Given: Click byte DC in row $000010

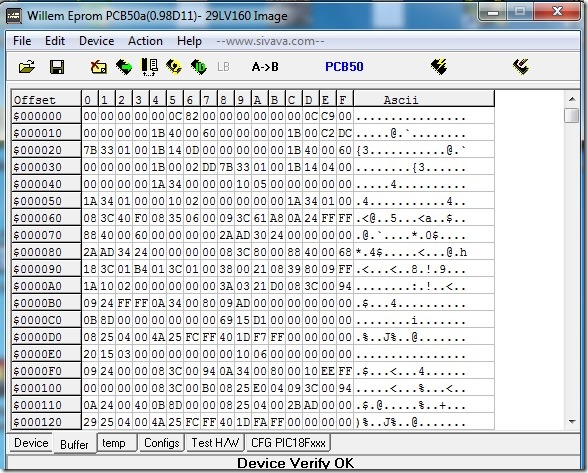Looking at the screenshot, I should click(x=345, y=133).
